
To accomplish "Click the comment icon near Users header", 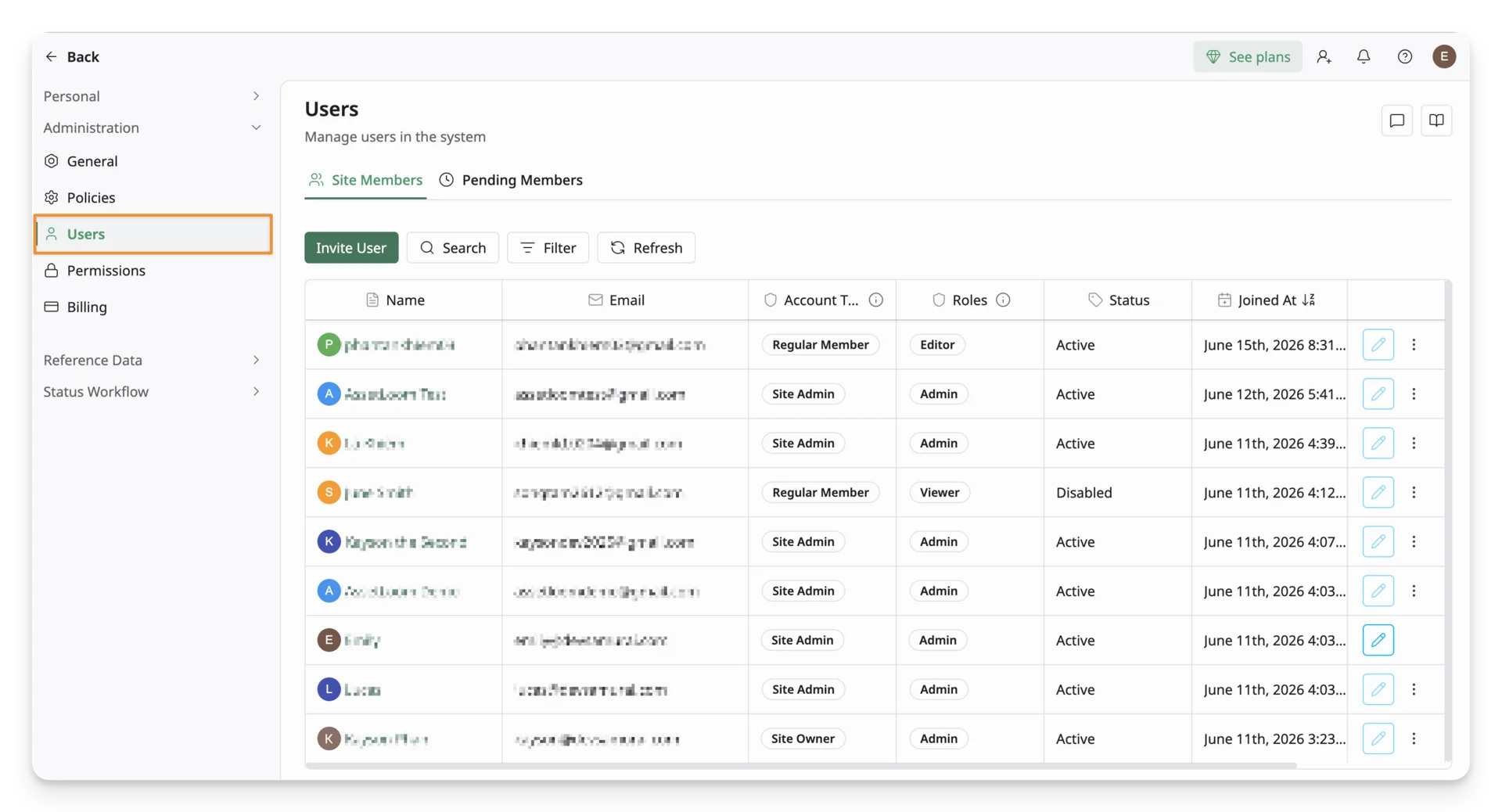I will click(1396, 120).
